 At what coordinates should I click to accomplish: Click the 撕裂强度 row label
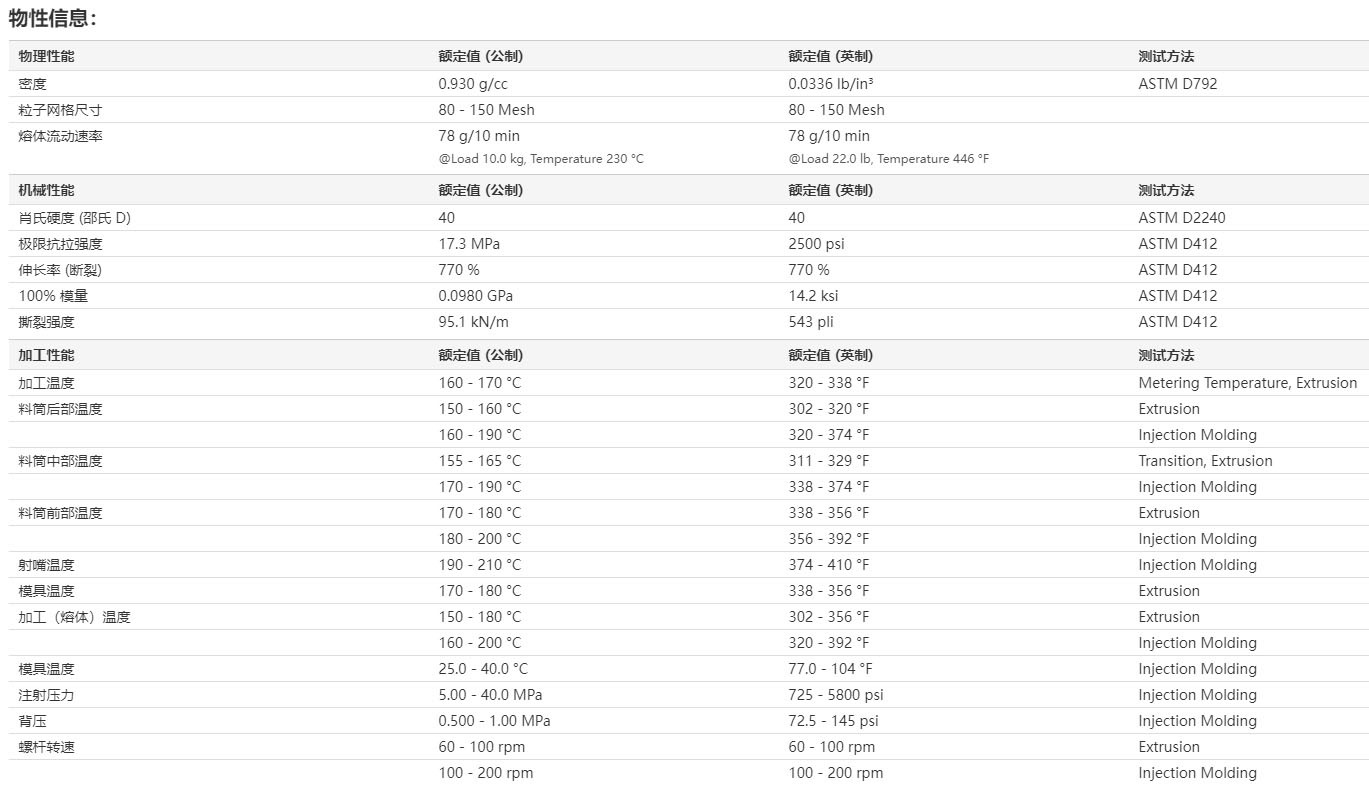46,322
